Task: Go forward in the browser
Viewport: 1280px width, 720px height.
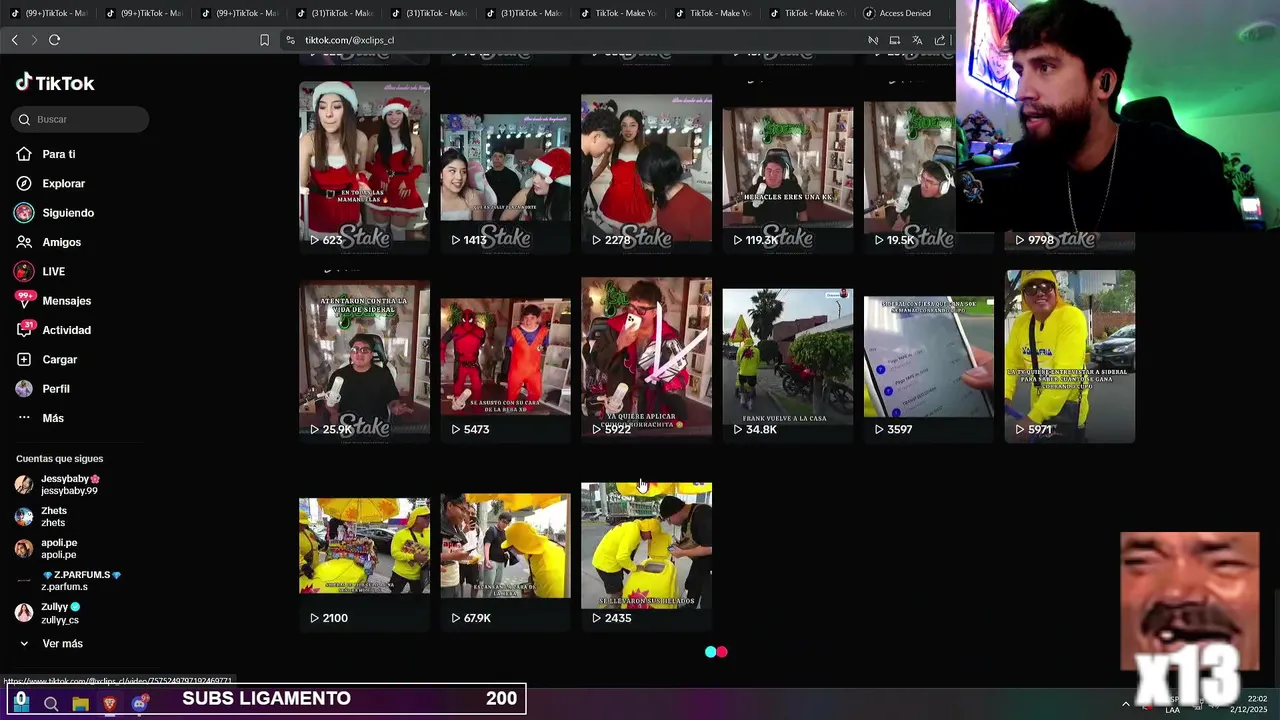Action: (34, 40)
